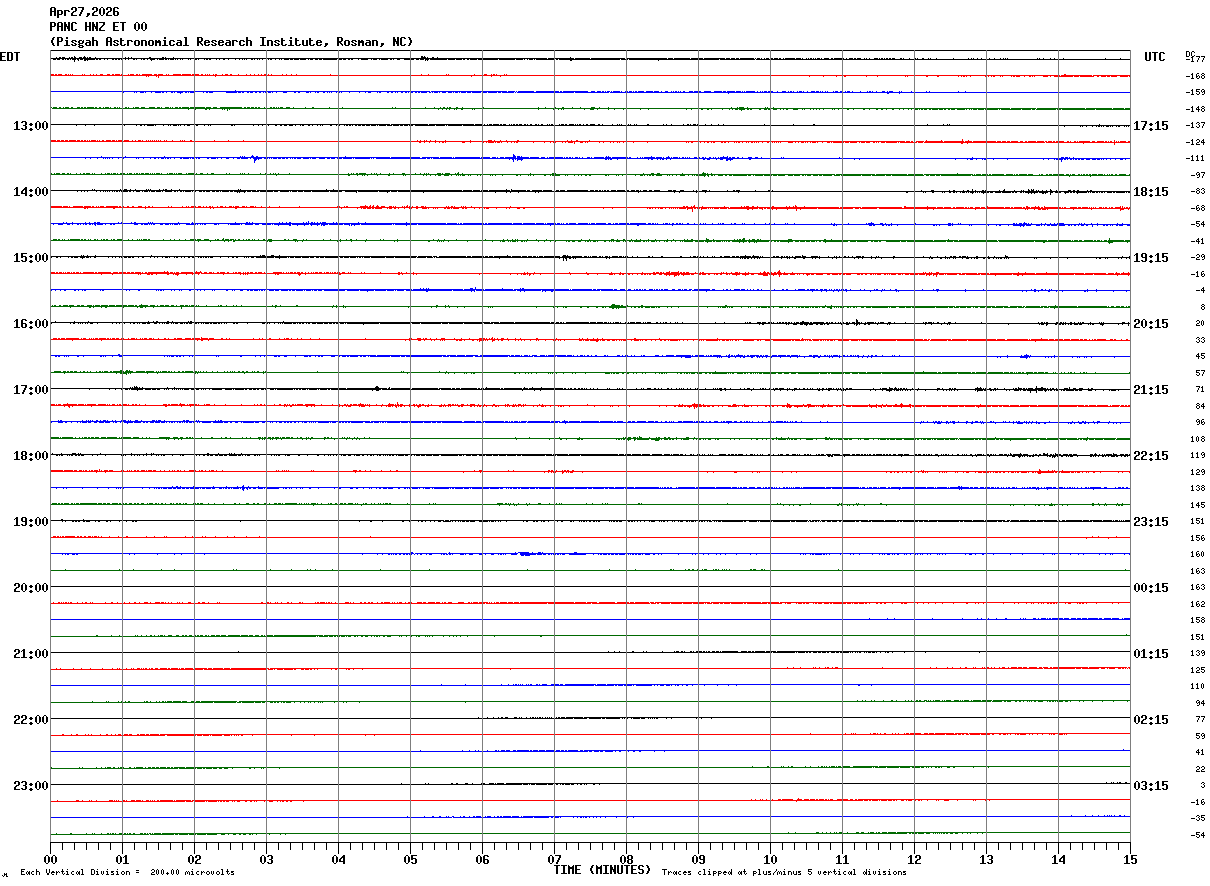Click the Pisgah Astronomical Research Institute title

(x=231, y=42)
